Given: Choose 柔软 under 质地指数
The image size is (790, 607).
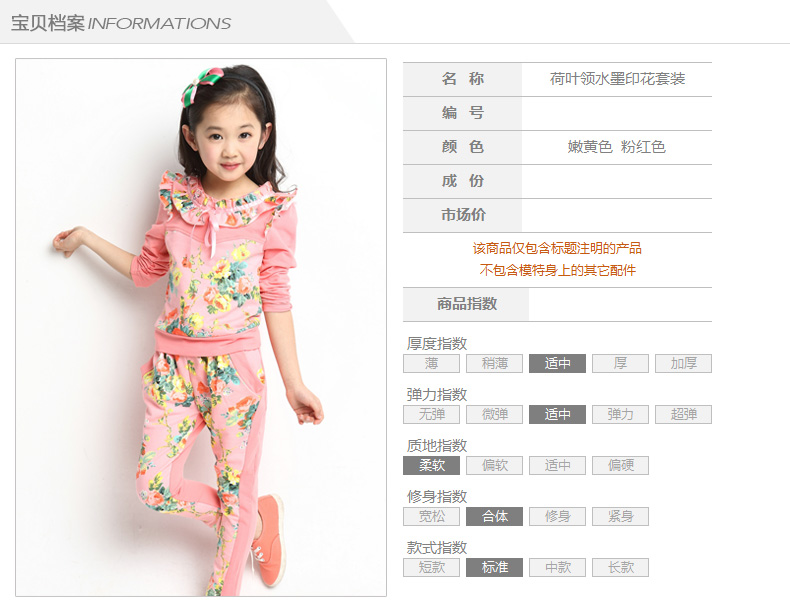Looking at the screenshot, I should 431,465.
